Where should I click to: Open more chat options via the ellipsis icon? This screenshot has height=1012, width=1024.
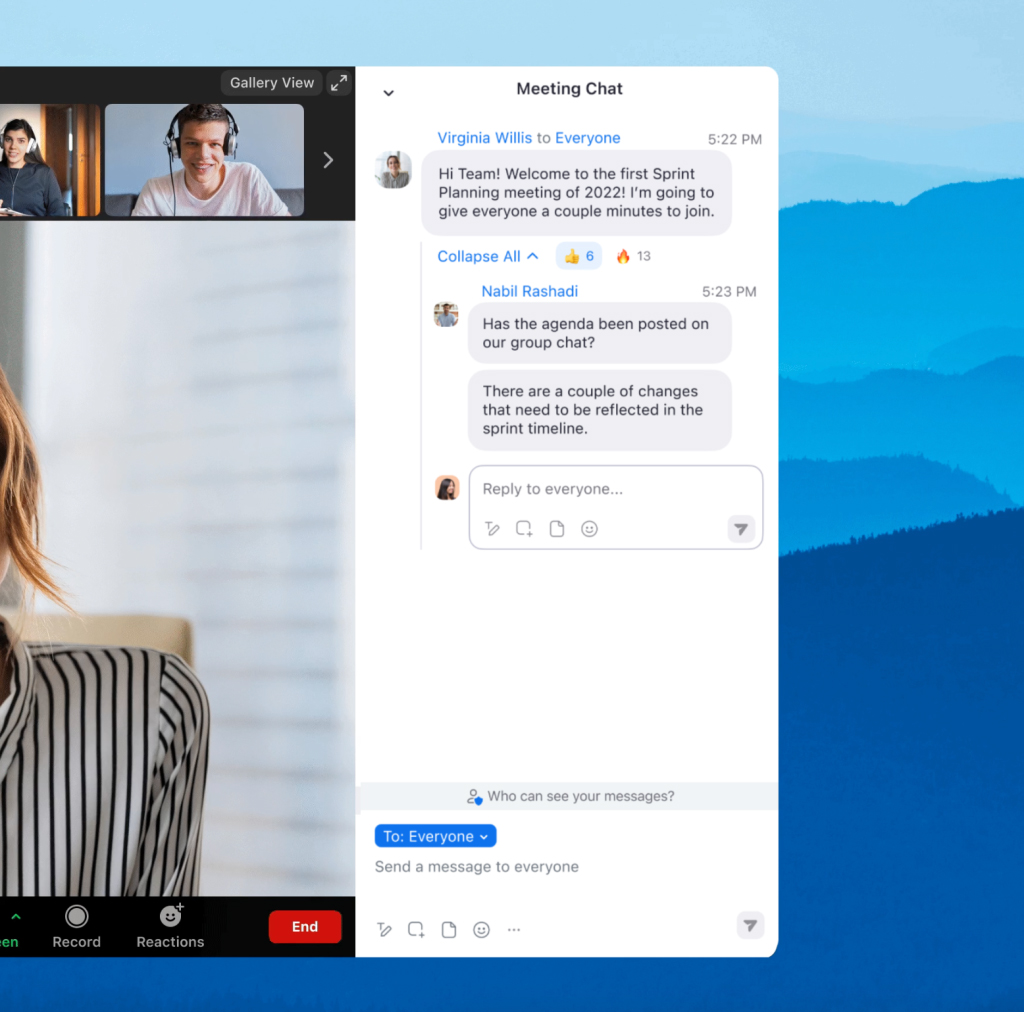pos(514,929)
